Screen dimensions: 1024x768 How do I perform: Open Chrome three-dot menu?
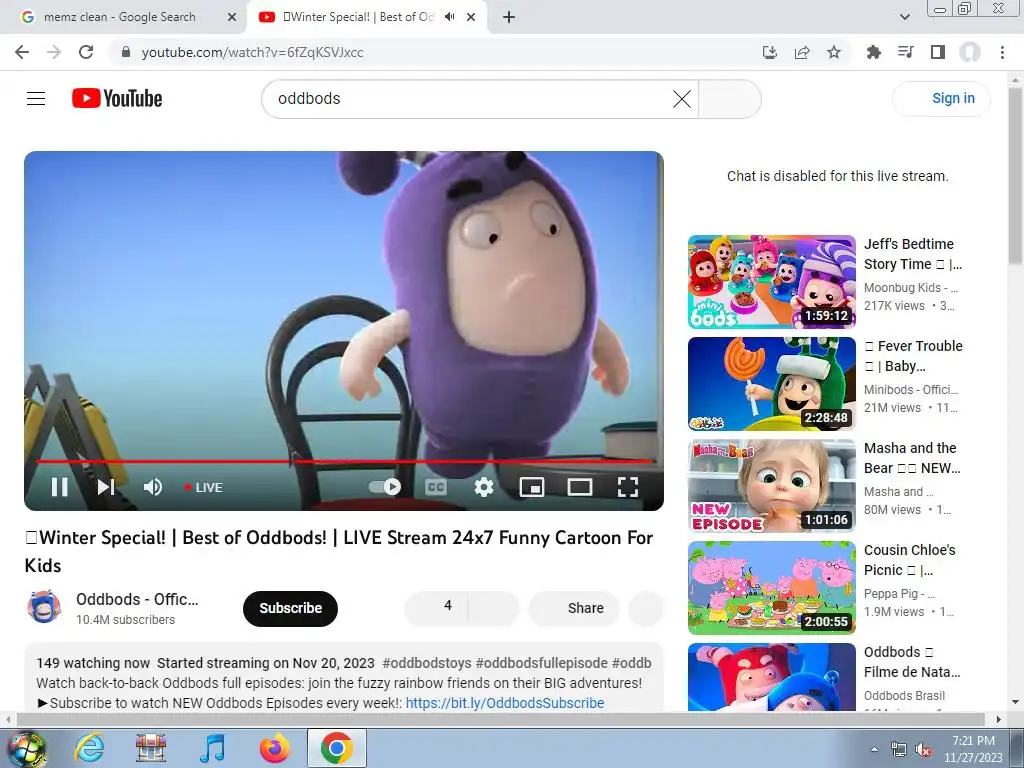[x=1002, y=52]
